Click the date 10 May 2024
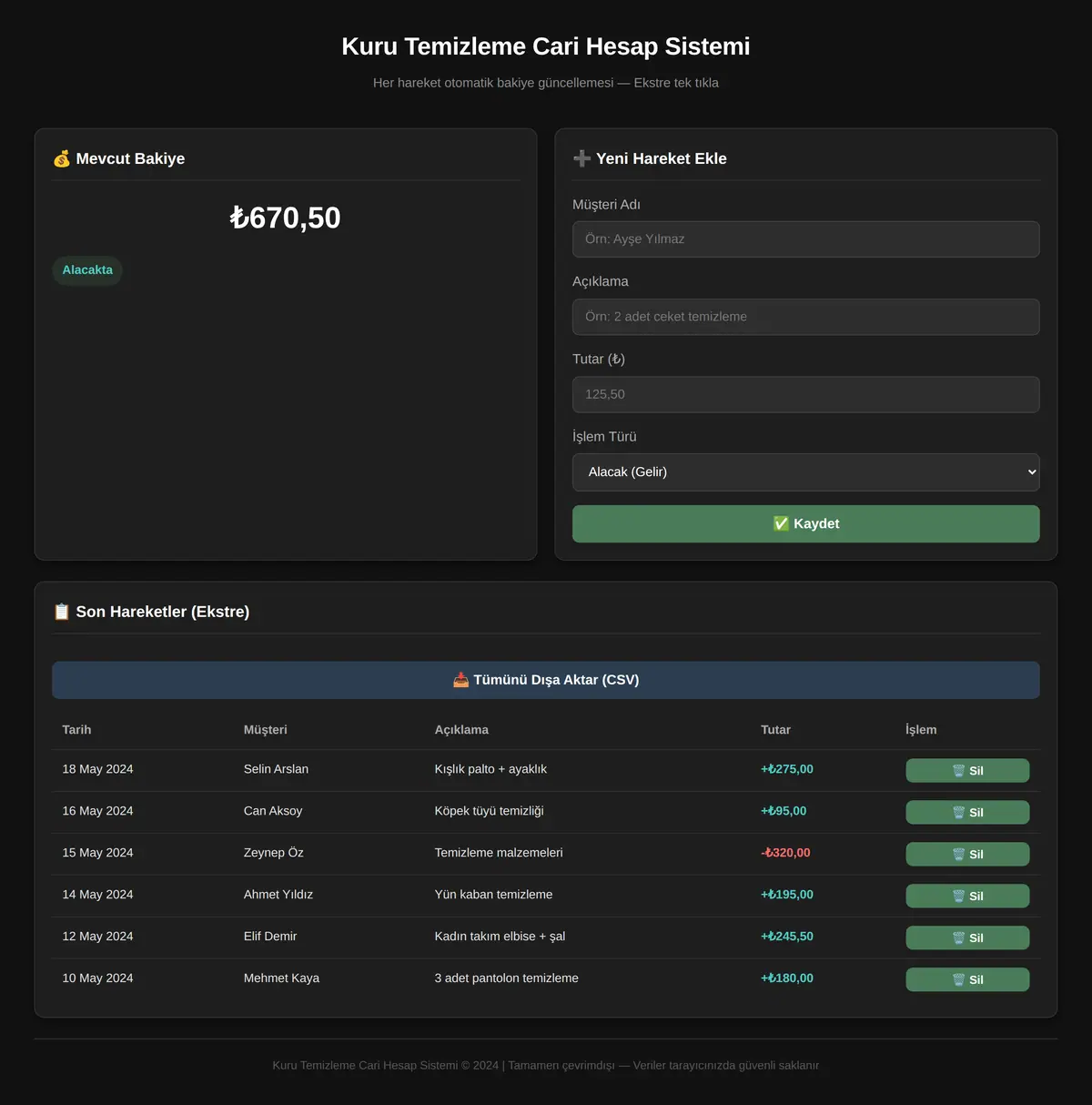This screenshot has width=1092, height=1105. coord(97,978)
